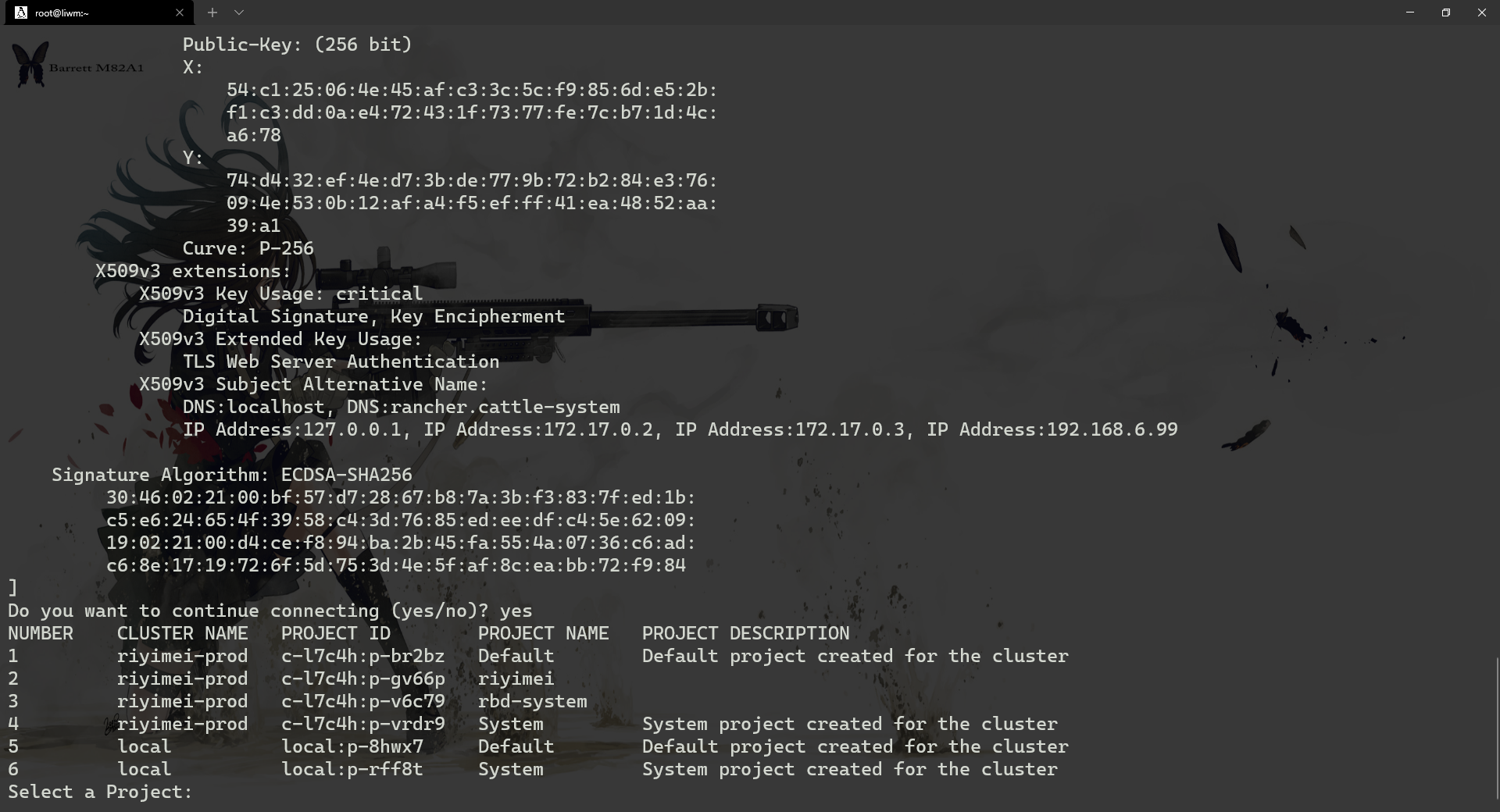Click the IP Address:192.168.6.99 text
Screen dimensions: 1500x812
pos(1052,429)
